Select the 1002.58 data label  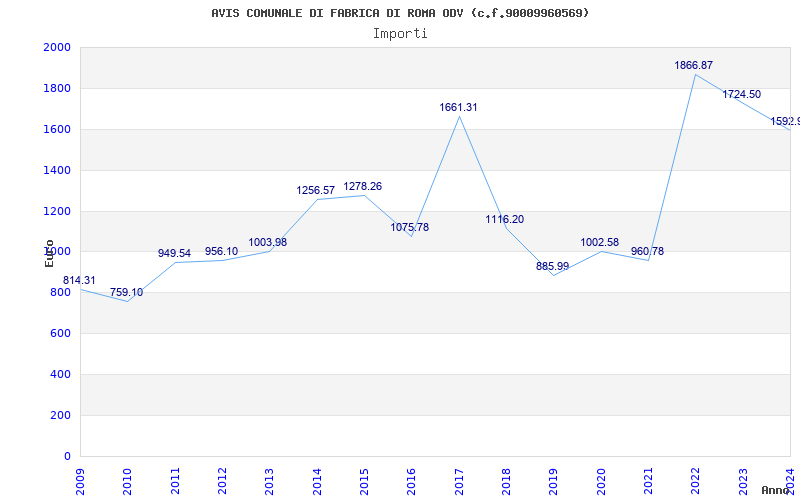[x=599, y=242]
